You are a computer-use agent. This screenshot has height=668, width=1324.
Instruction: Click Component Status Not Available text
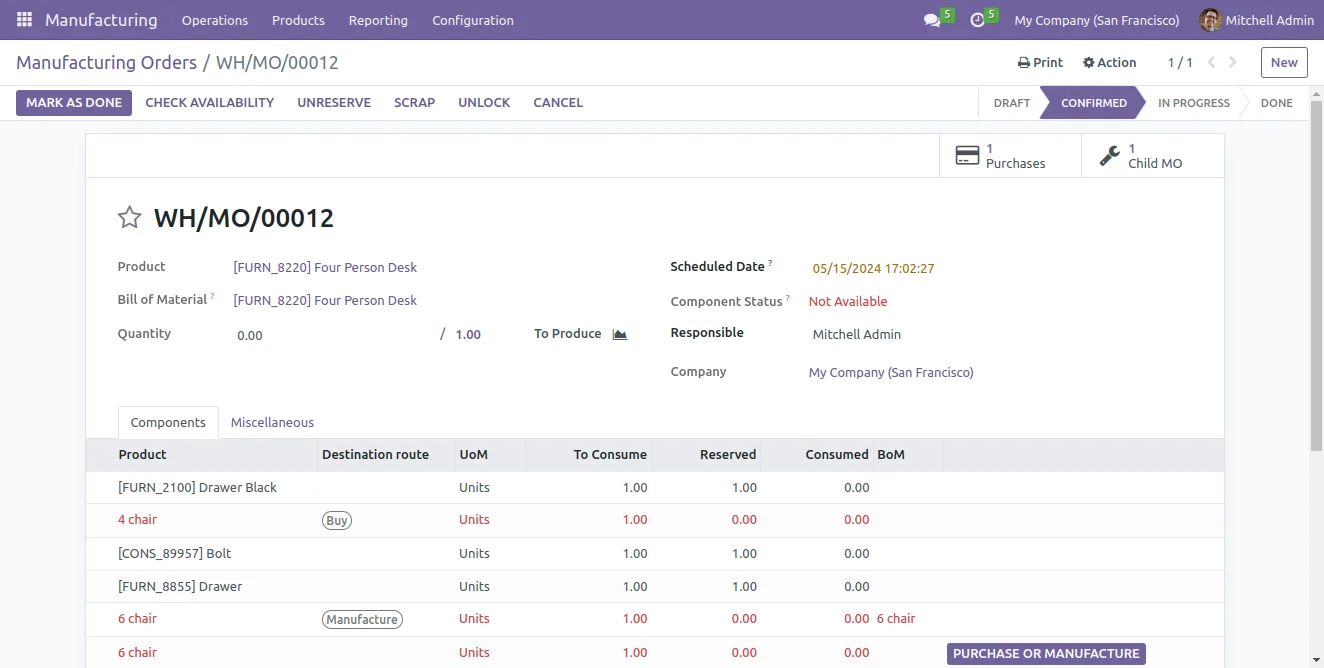848,301
